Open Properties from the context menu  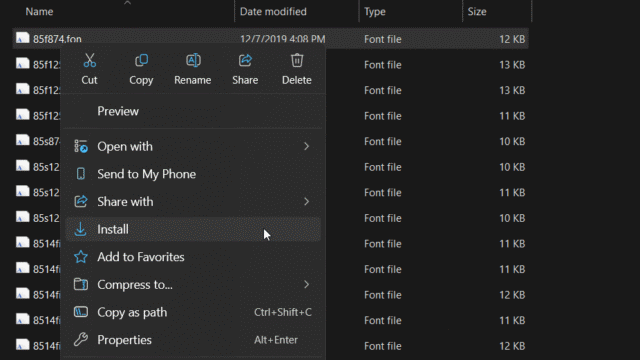click(x=193, y=340)
